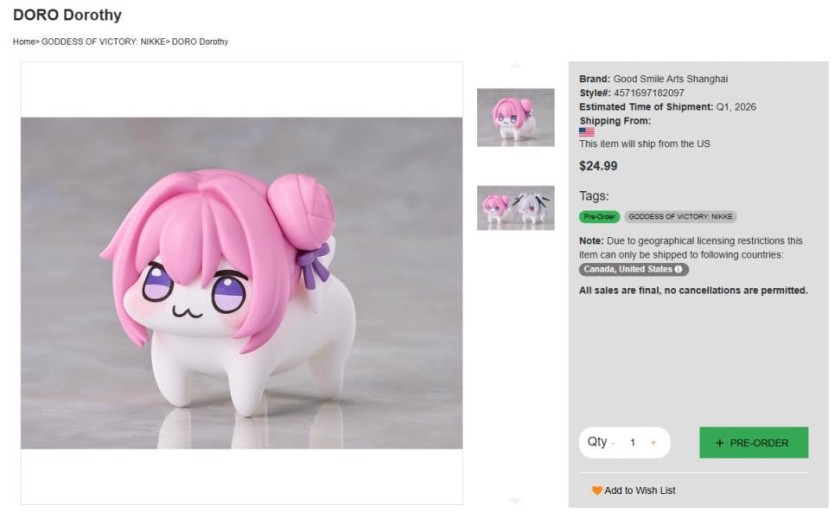Click the DORO Dorothy breadcrumb item
Image resolution: width=835 pixels, height=512 pixels.
click(200, 42)
